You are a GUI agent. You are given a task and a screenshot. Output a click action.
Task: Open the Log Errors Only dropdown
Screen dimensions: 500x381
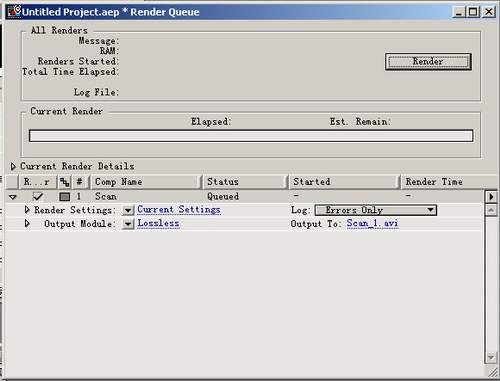coord(376,210)
